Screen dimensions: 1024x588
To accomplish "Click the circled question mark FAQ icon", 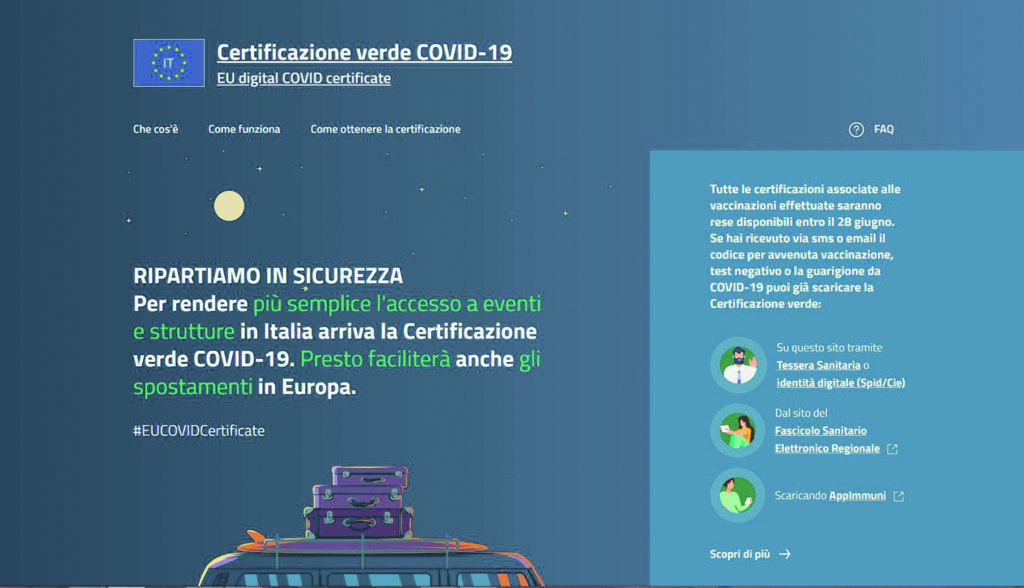I will [x=855, y=129].
